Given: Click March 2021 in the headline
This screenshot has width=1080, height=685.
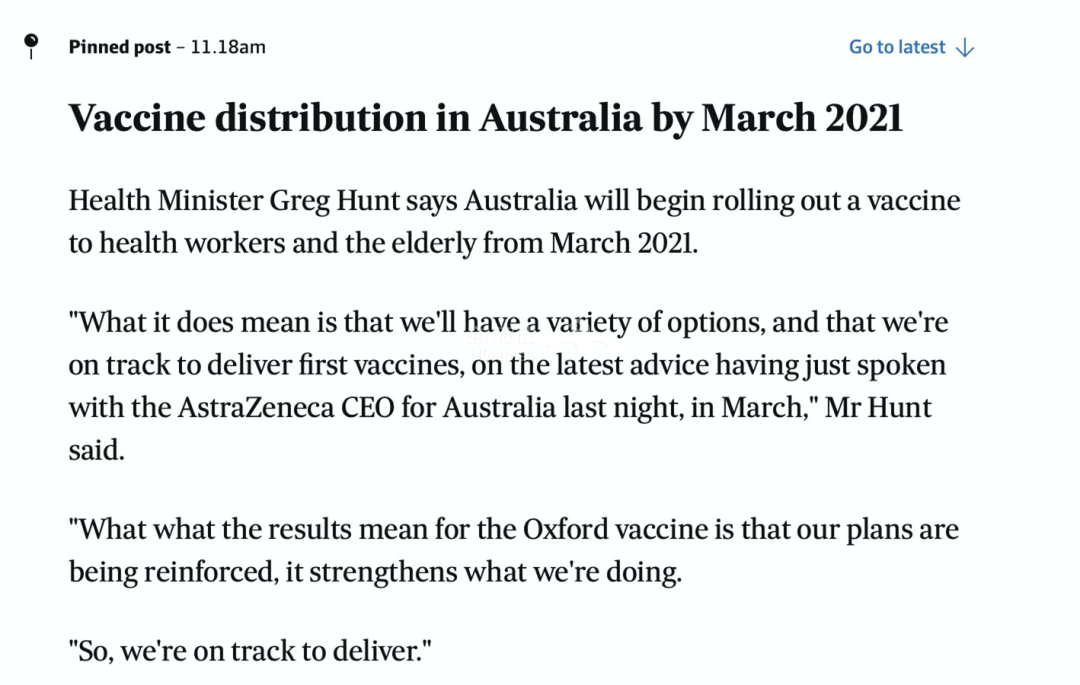Looking at the screenshot, I should pyautogui.click(x=802, y=118).
